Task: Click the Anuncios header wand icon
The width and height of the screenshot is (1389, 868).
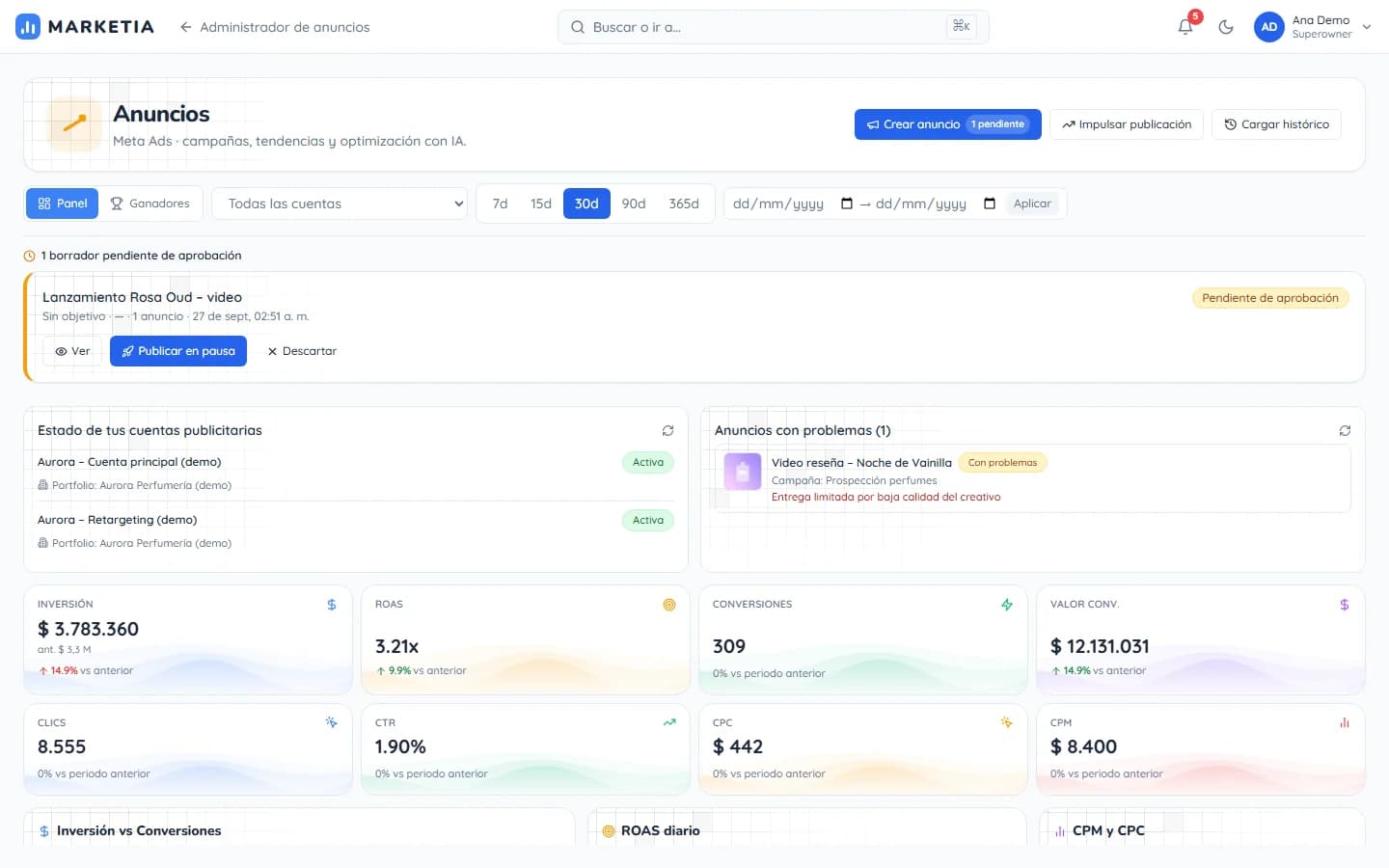Action: [x=75, y=123]
